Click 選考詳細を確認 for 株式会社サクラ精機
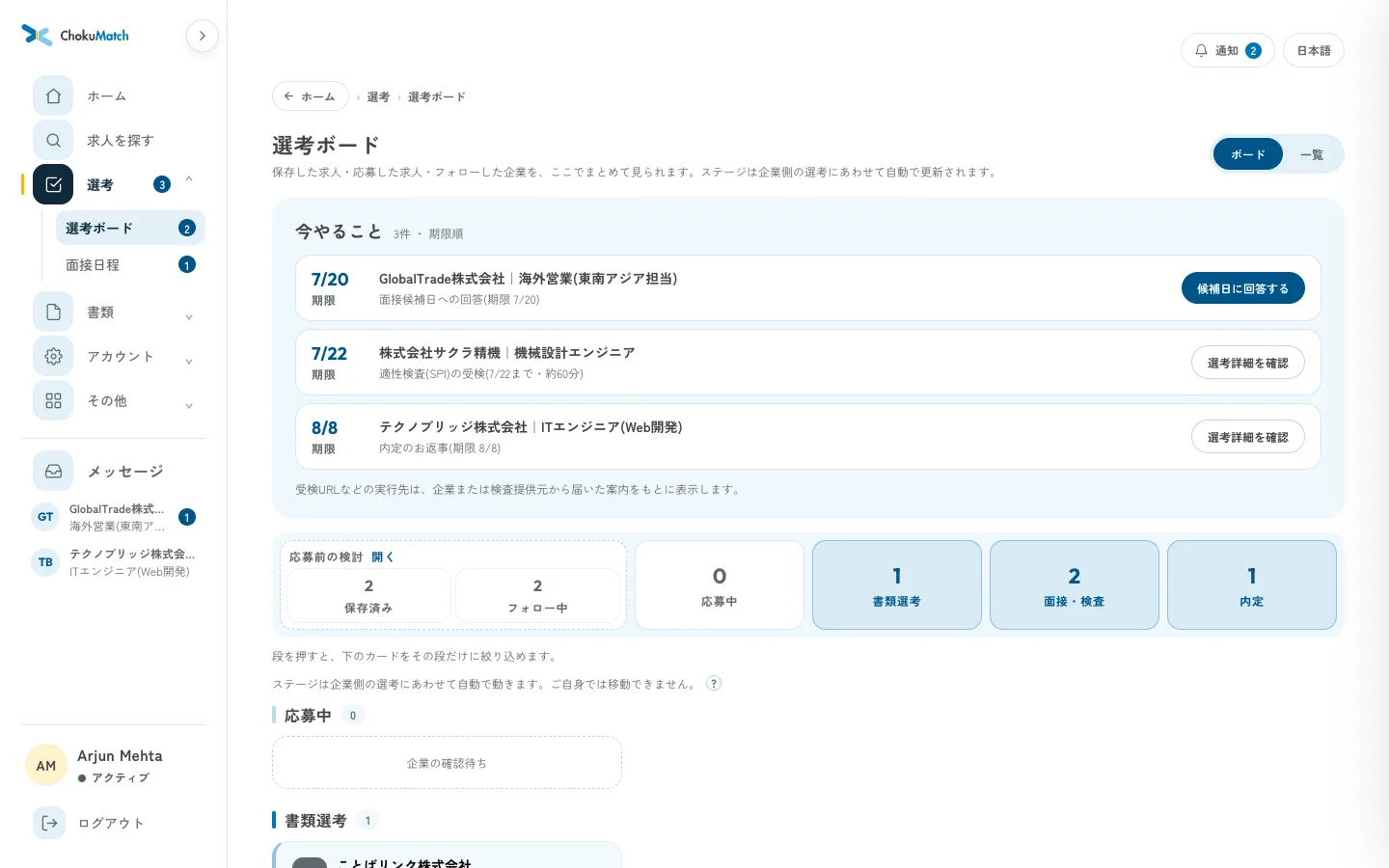 [x=1248, y=363]
